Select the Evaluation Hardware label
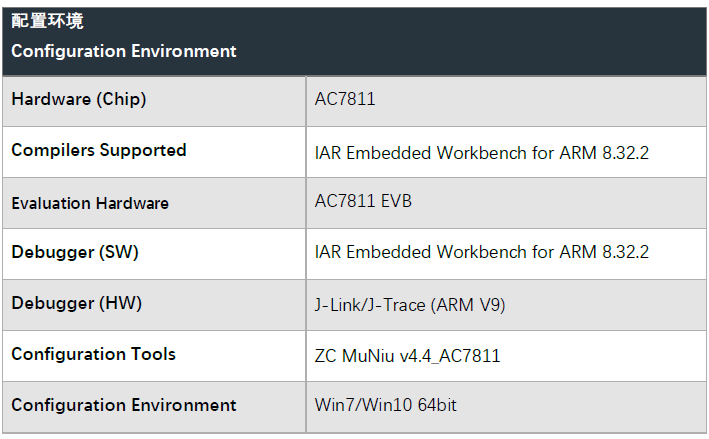The width and height of the screenshot is (709, 439). (x=90, y=203)
